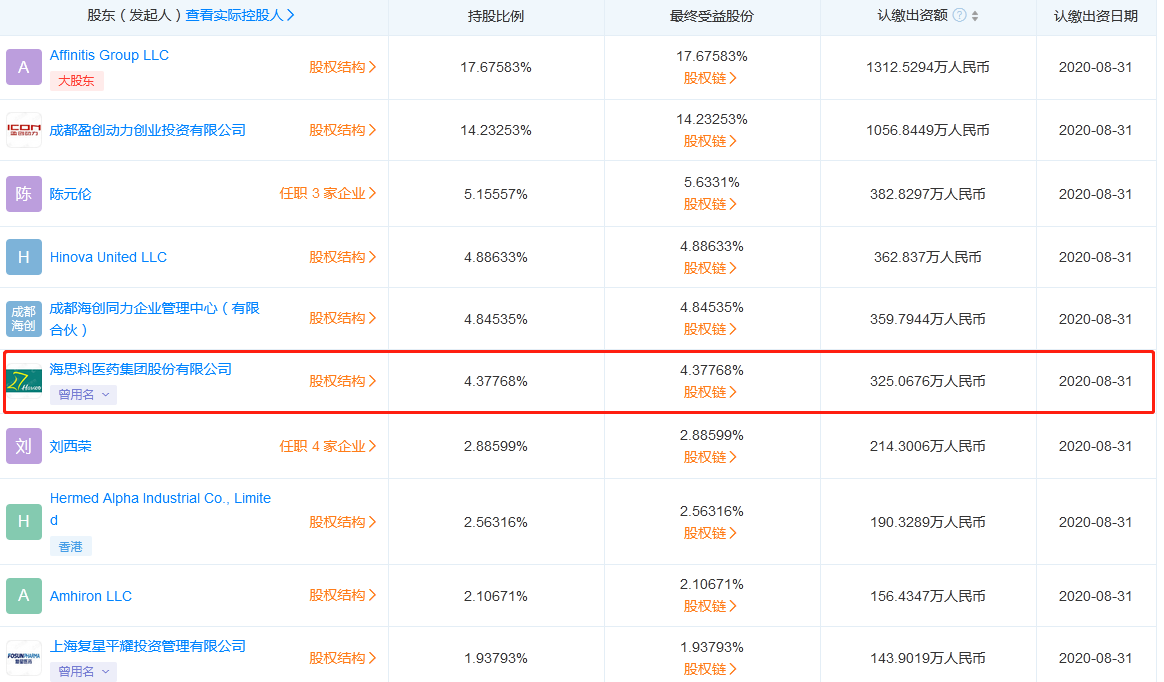Viewport: 1164px width, 682px height.
Task: Click the 大股东 tag under Affinitis Group
Action: (x=76, y=81)
